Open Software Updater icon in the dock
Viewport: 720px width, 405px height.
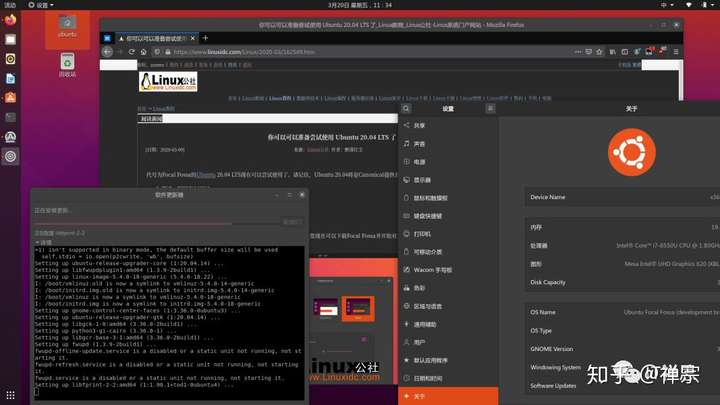10,137
